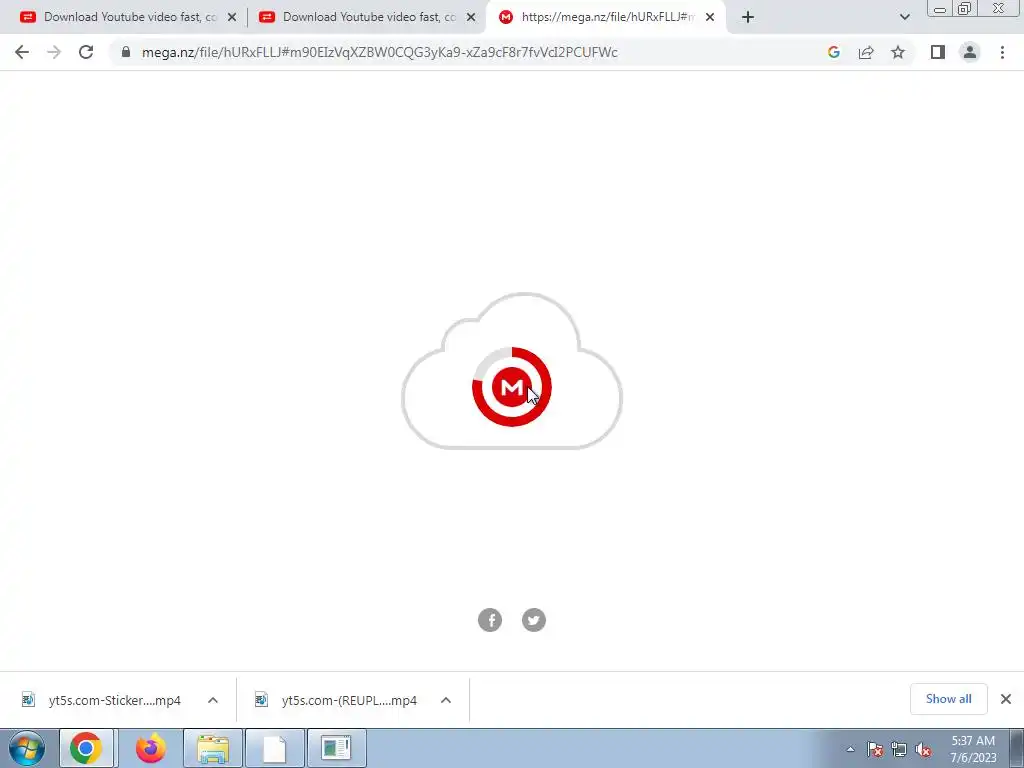View site security lock information
1024x768 pixels.
point(126,52)
